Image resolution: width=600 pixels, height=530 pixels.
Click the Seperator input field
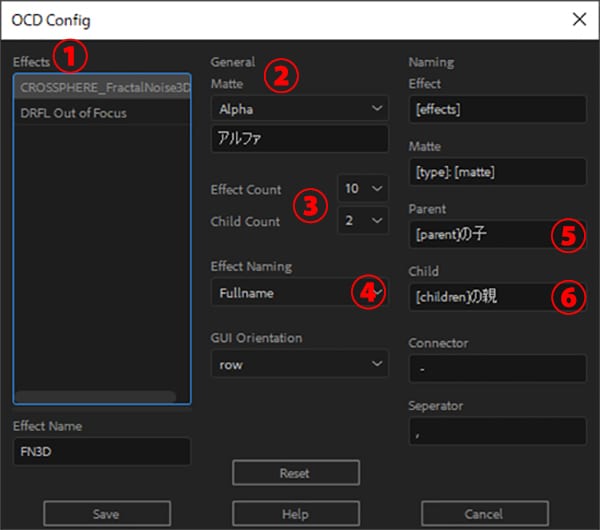497,431
